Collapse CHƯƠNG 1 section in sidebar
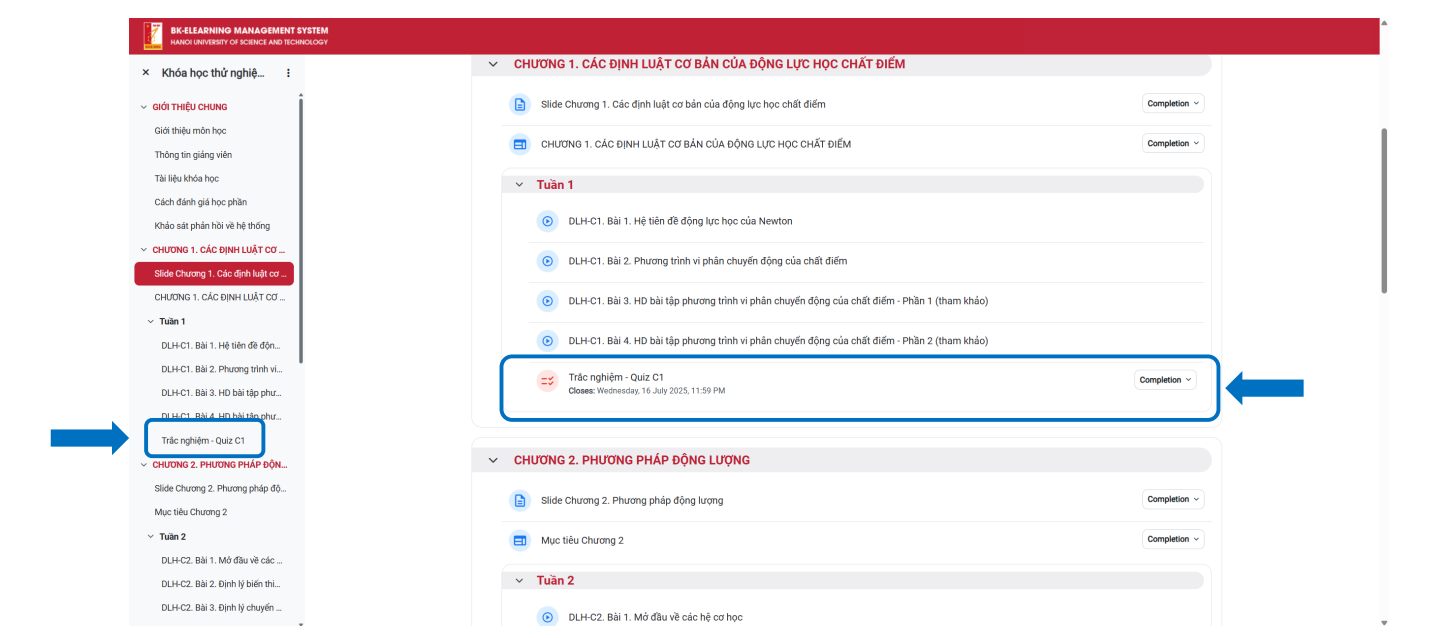Screen dimensions: 1455x638 pyautogui.click(x=143, y=250)
